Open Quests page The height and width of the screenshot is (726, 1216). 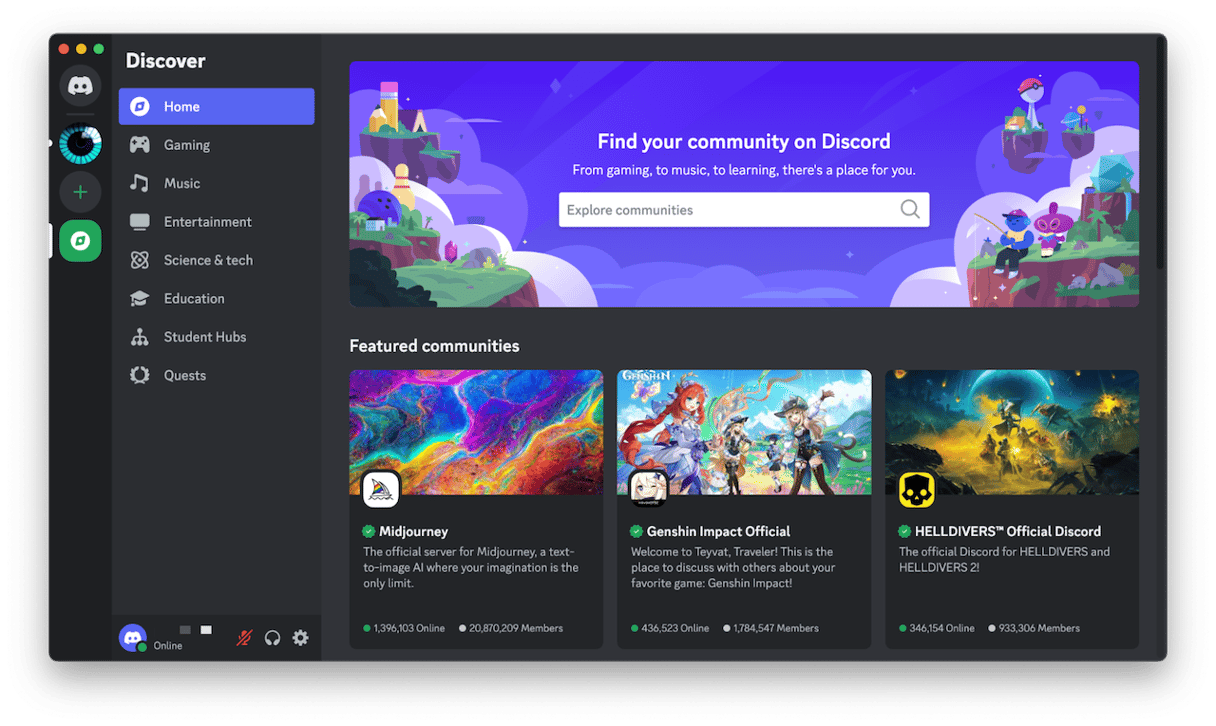(216, 375)
